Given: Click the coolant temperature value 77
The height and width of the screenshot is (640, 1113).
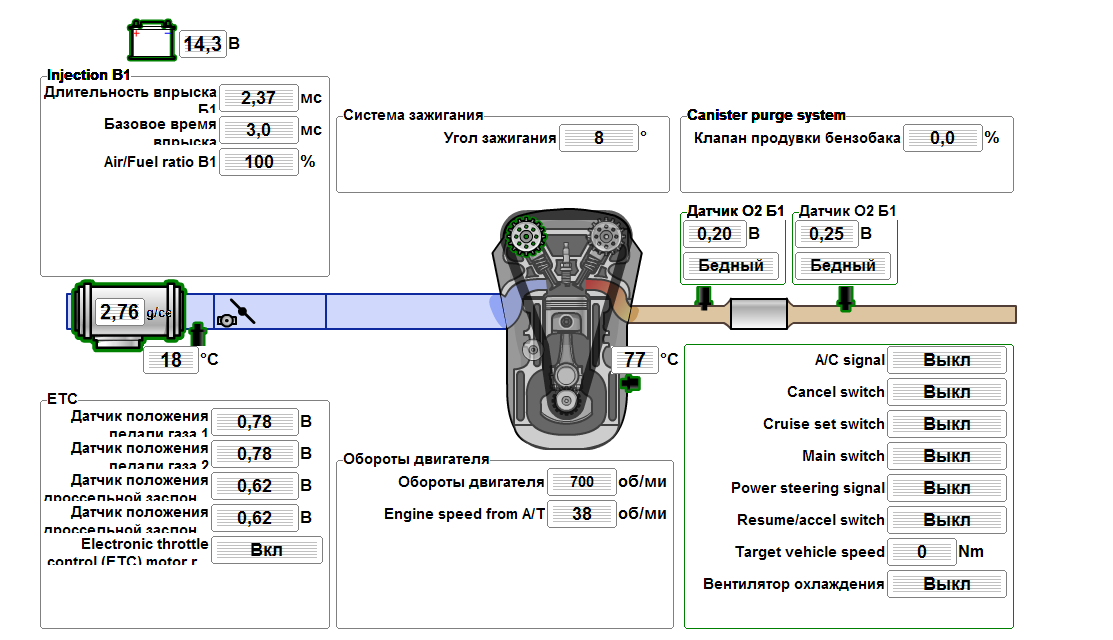Looking at the screenshot, I should point(635,360).
